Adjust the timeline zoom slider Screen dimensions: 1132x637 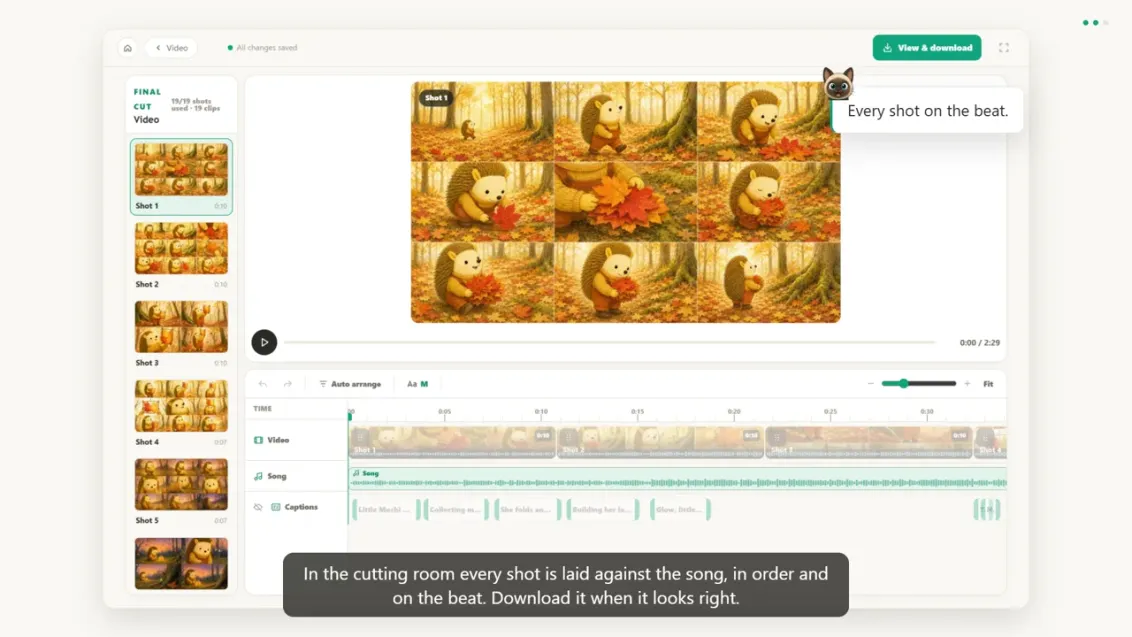[x=918, y=384]
